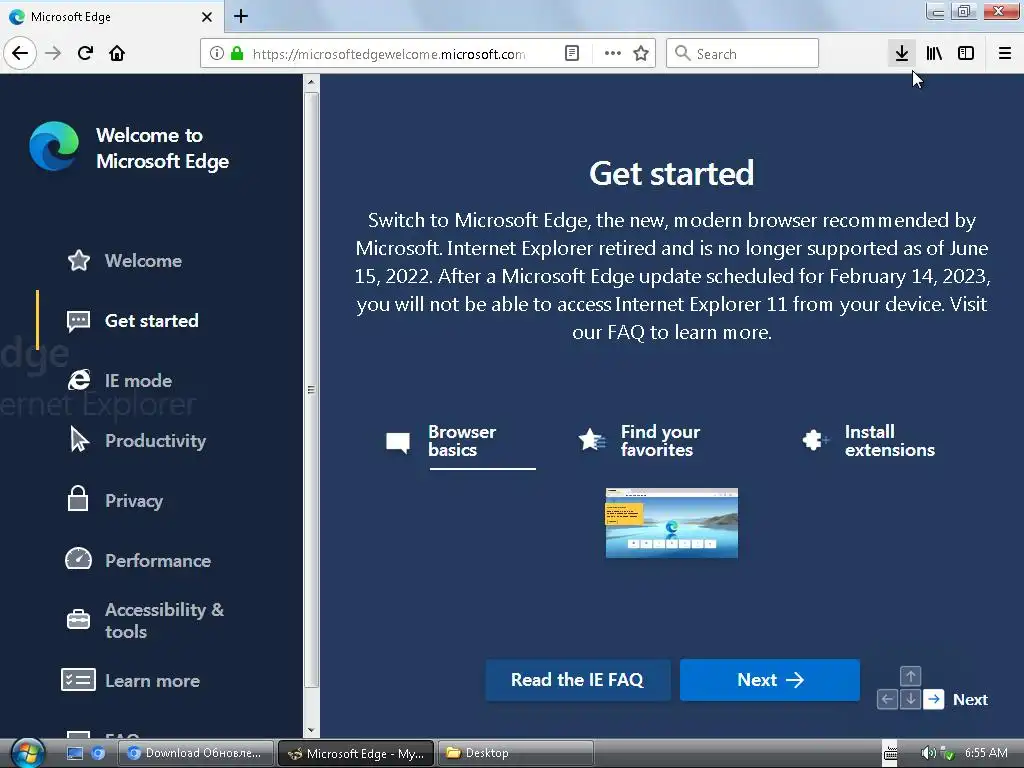Open the Productivity section
The image size is (1024, 768).
(155, 441)
